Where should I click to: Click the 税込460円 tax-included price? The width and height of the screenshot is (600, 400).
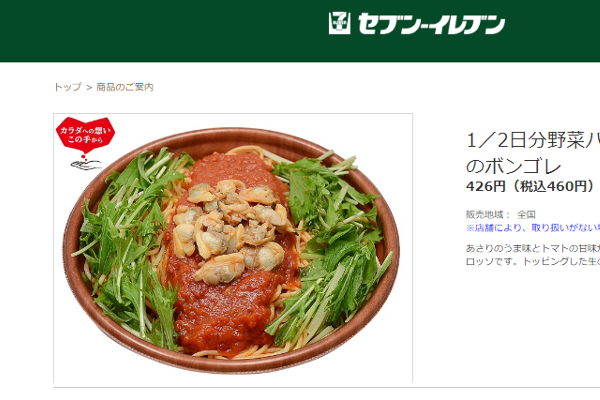coord(552,186)
